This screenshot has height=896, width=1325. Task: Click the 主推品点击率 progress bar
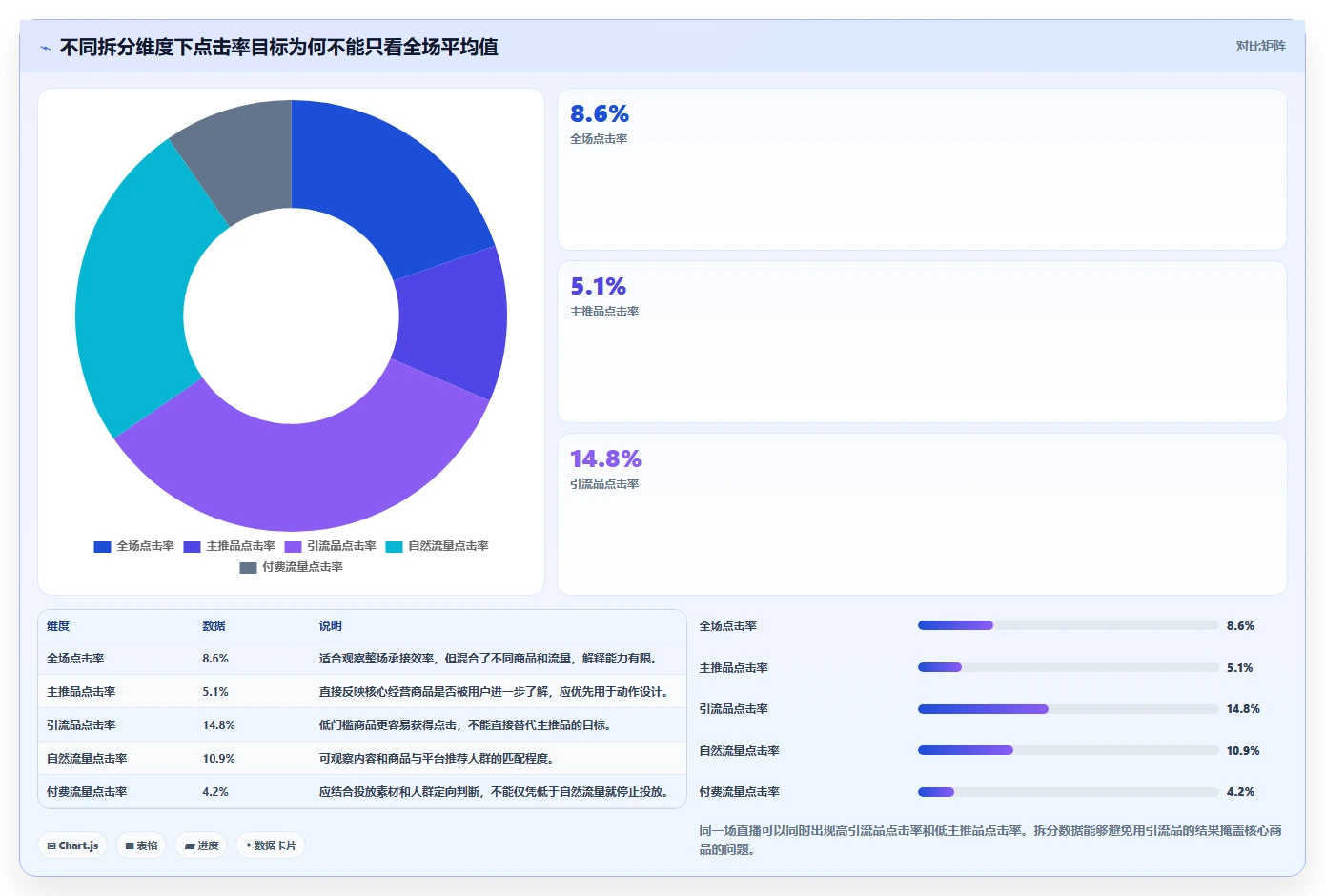[x=1068, y=667]
